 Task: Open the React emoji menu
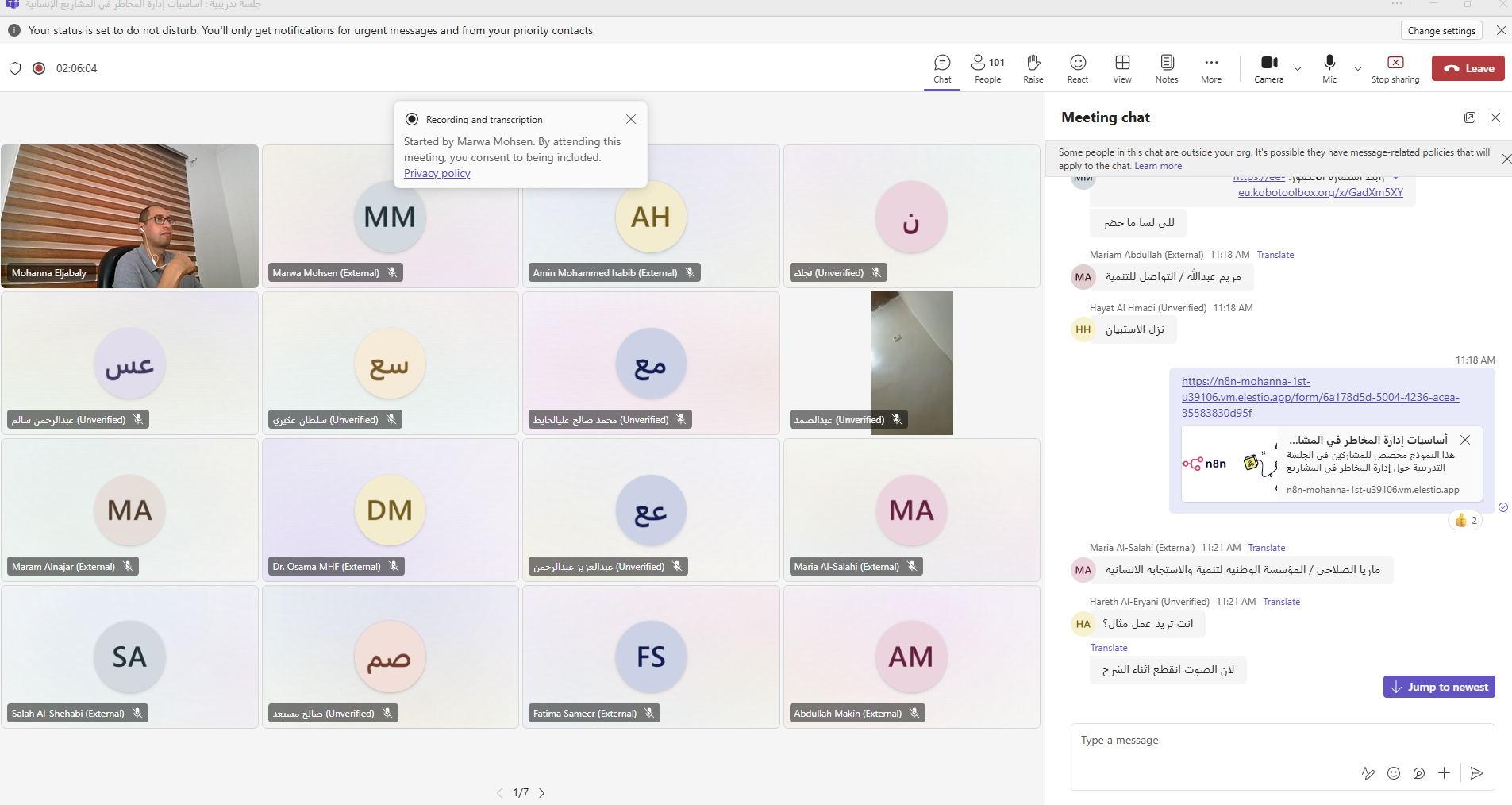pos(1077,68)
